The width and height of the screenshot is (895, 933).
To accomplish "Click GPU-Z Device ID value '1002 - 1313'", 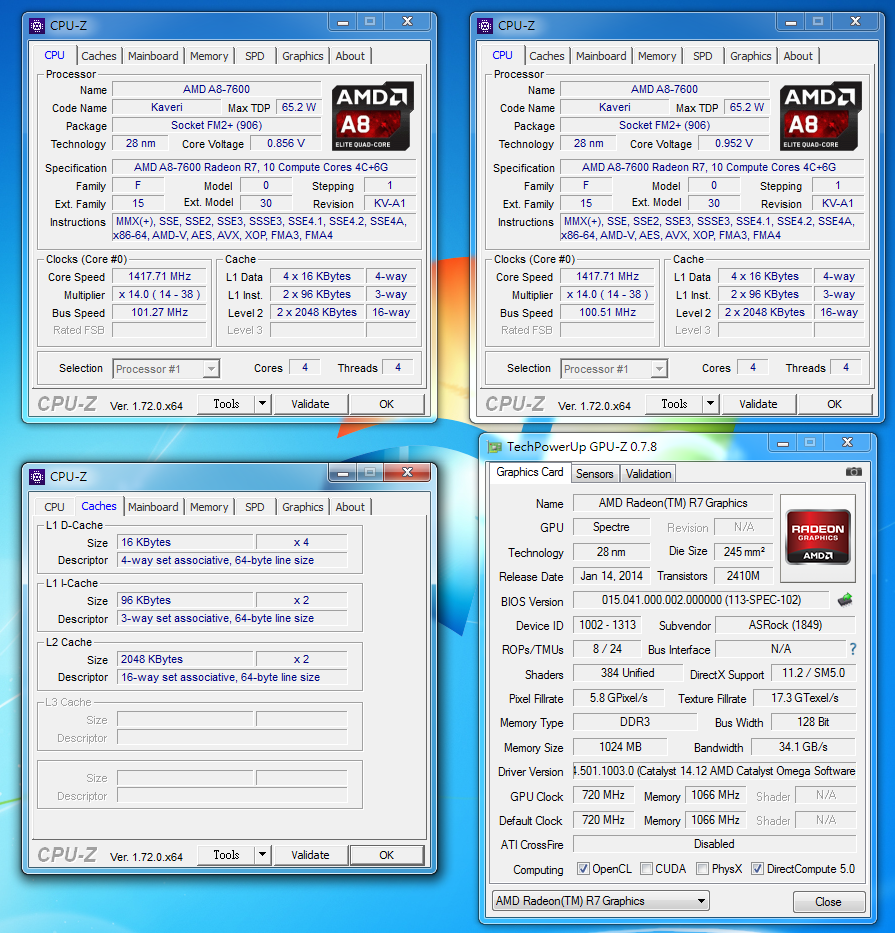I will click(x=608, y=625).
